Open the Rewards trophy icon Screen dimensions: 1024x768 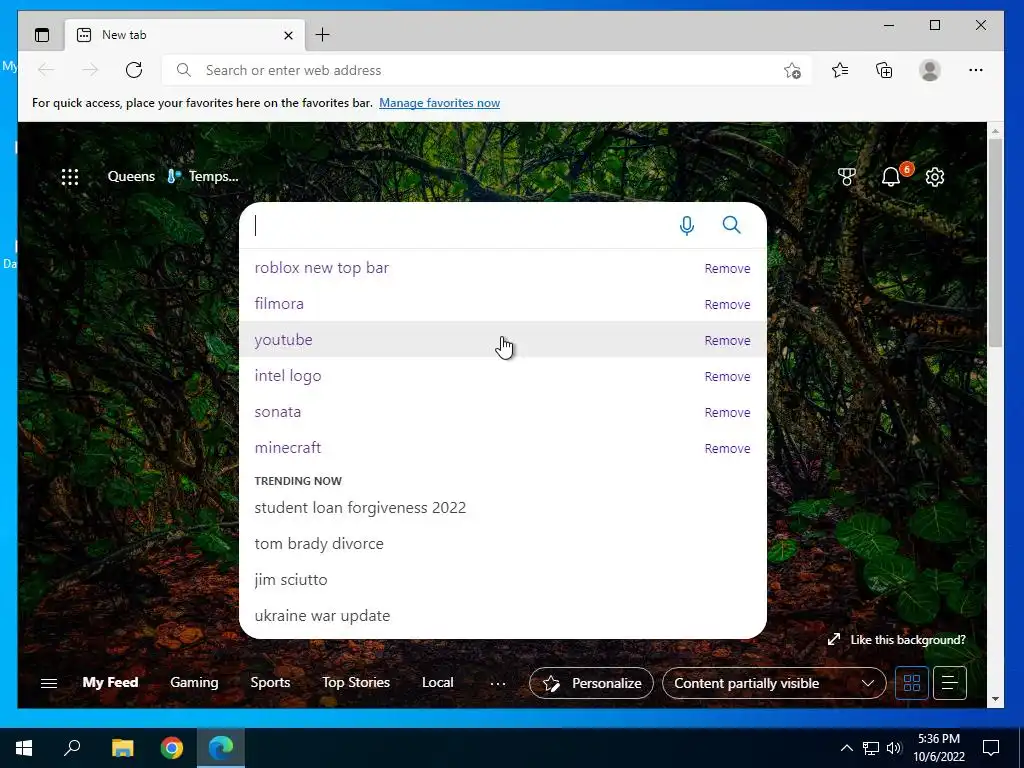point(846,177)
